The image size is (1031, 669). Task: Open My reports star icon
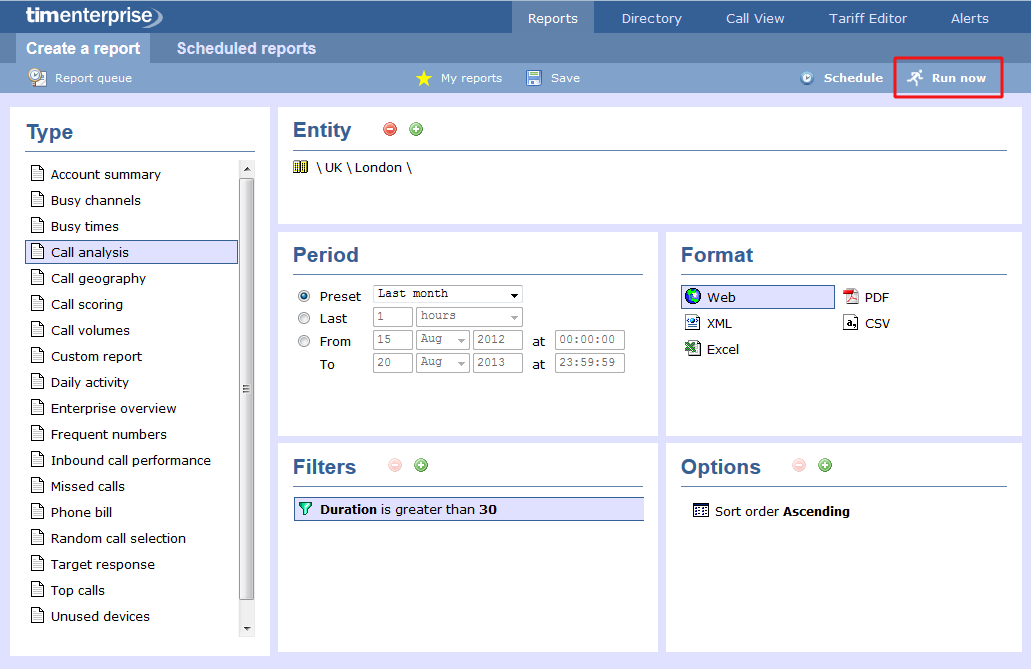pyautogui.click(x=424, y=78)
